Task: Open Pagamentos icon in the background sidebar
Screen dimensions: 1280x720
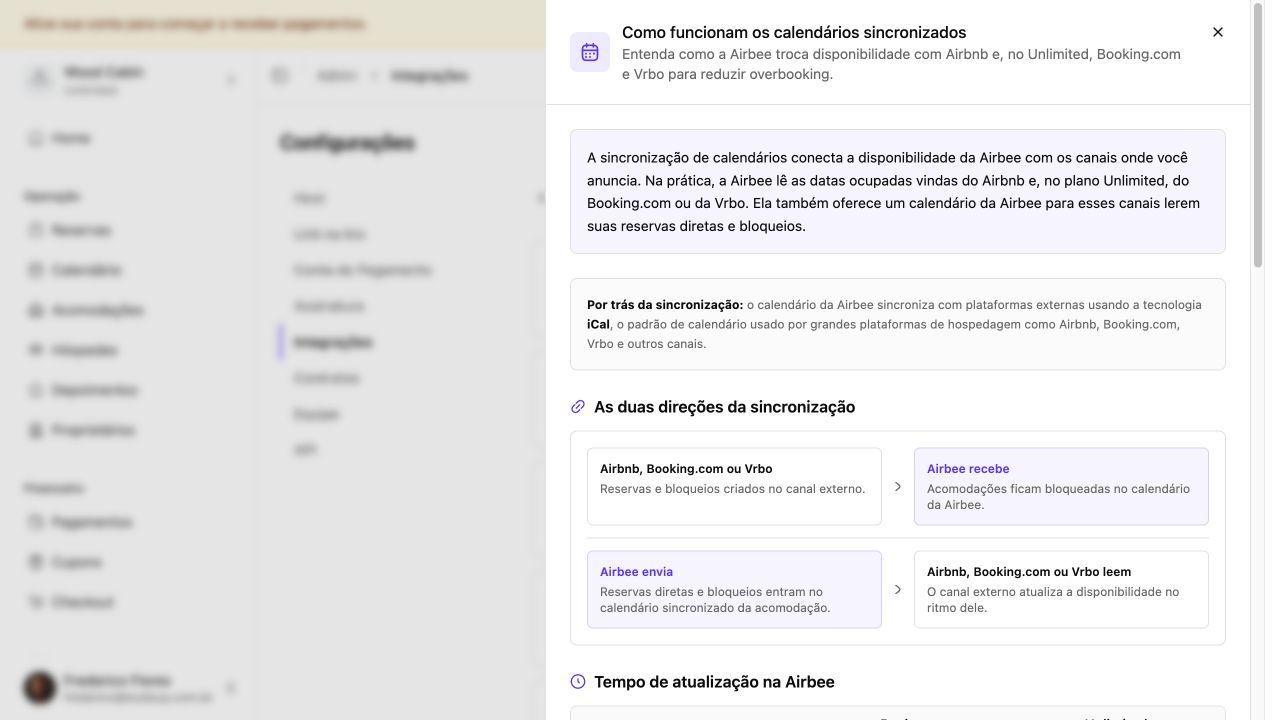Action: [x=36, y=522]
